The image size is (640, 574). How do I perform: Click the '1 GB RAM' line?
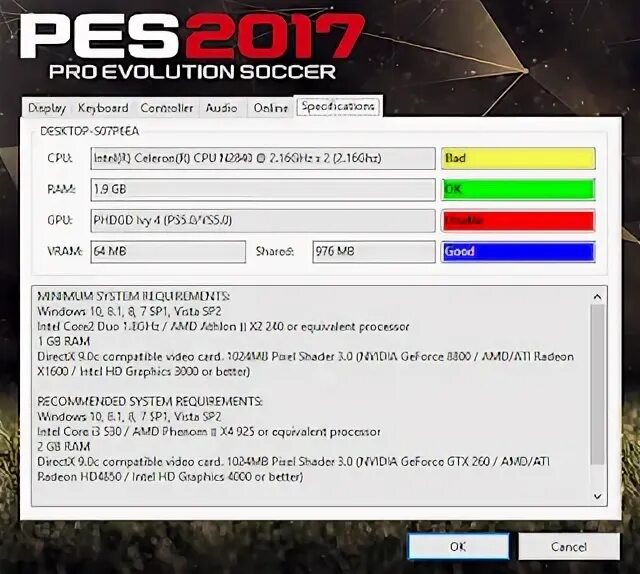(x=64, y=341)
